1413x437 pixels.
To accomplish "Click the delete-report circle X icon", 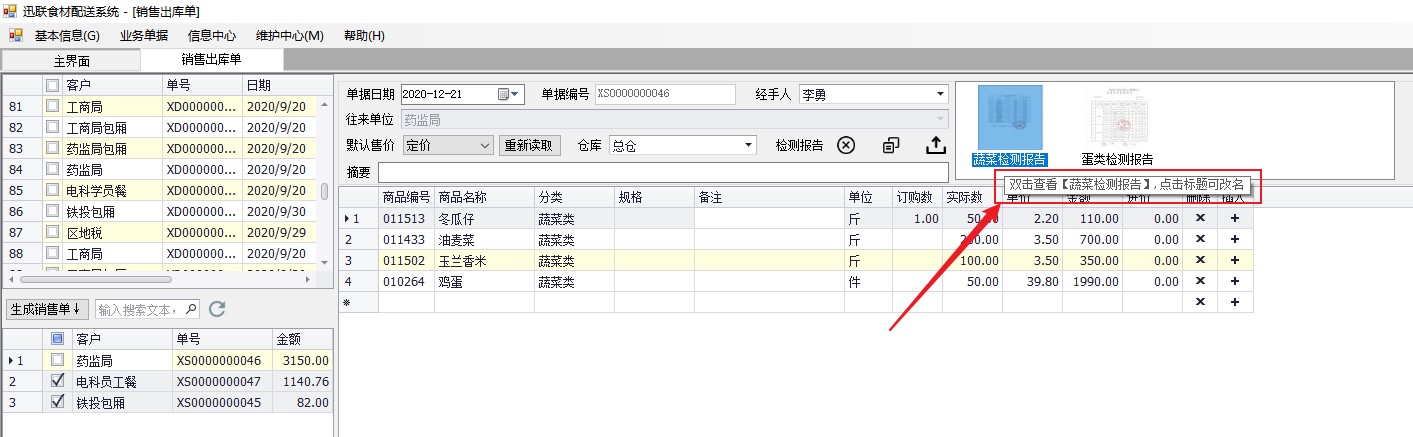I will [x=846, y=145].
